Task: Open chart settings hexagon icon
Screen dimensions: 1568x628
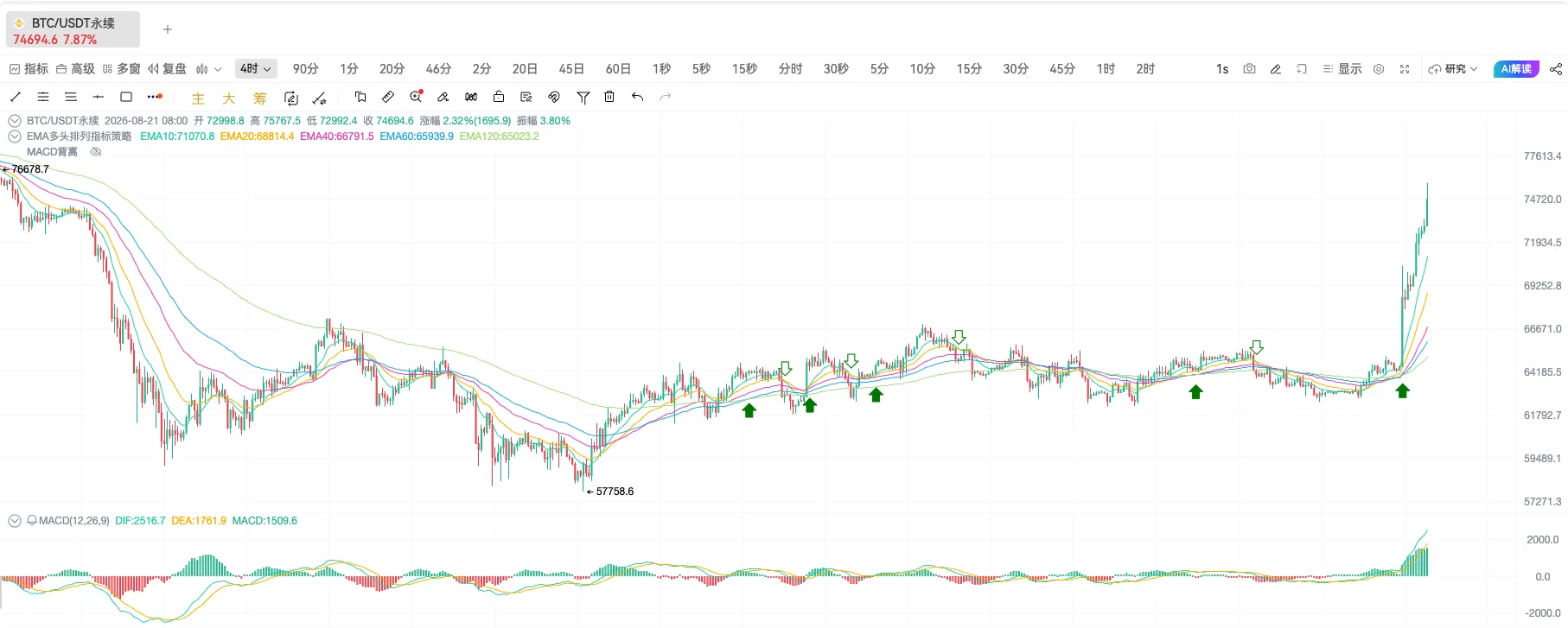Action: tap(1379, 69)
